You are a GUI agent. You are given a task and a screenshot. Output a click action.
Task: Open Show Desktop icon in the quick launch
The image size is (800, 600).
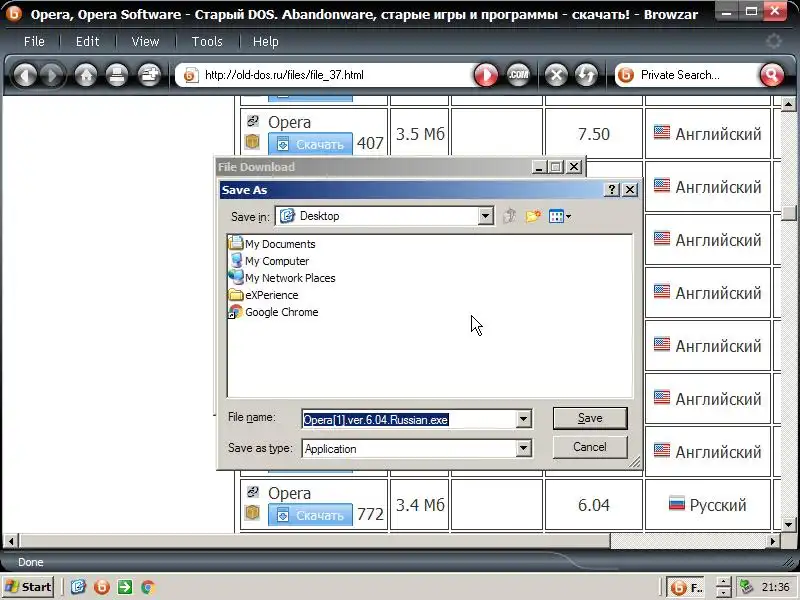(78, 587)
